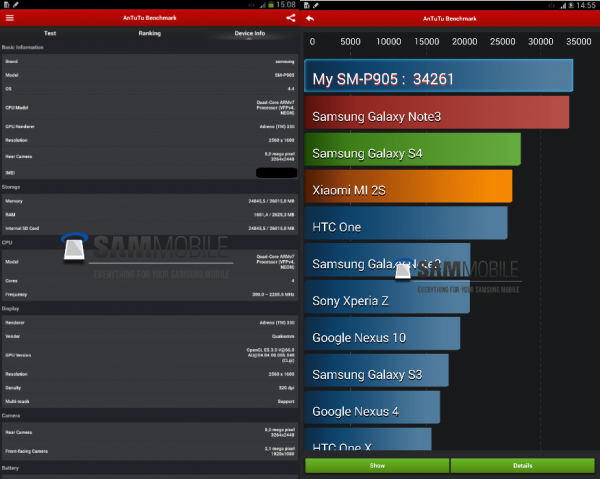Tap the back arrow in right AnTuTu screen

310,18
